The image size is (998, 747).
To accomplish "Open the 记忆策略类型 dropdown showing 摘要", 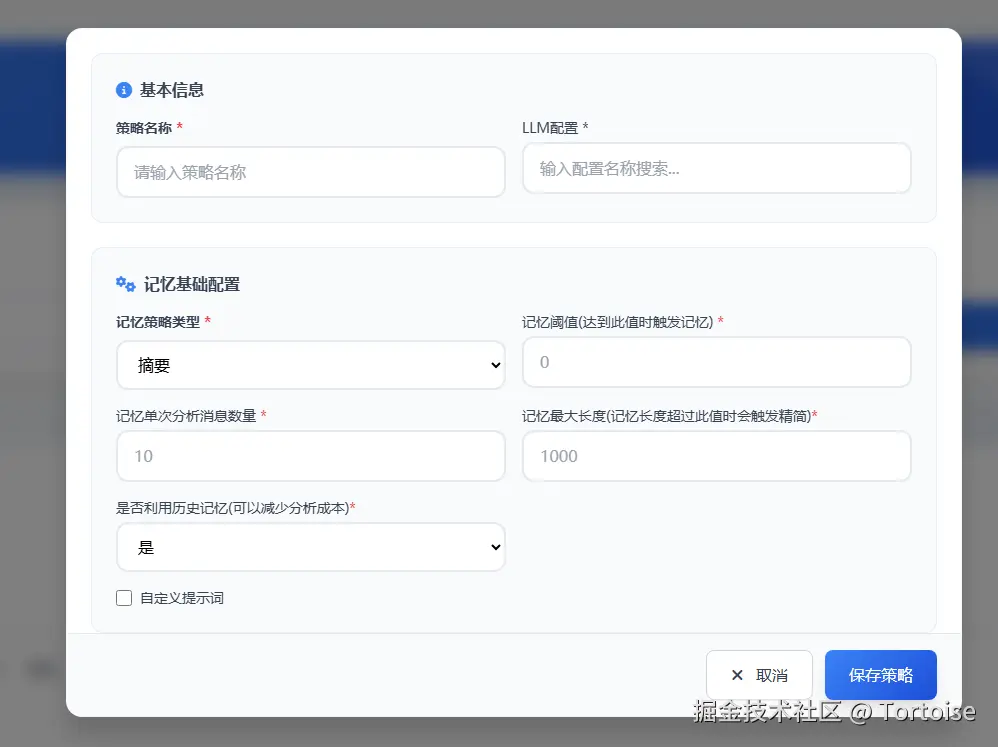I will tap(311, 365).
